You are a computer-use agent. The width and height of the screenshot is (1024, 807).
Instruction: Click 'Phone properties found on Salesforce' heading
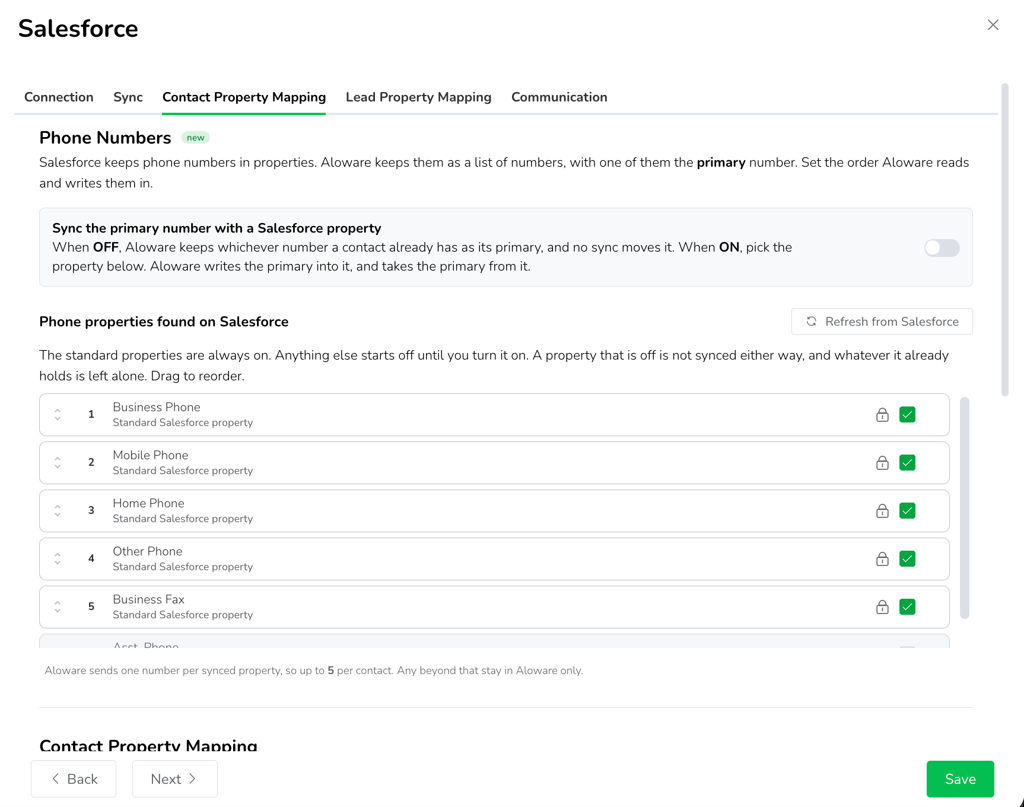tap(164, 321)
